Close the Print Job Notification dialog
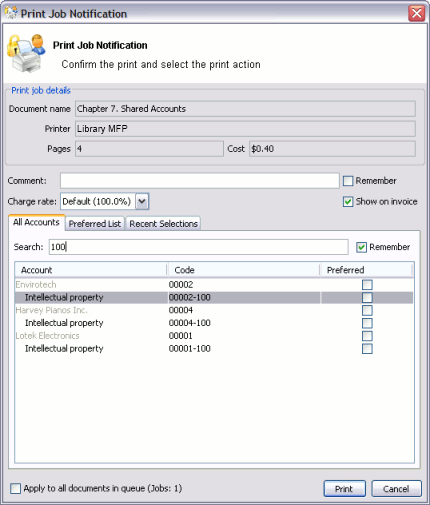The width and height of the screenshot is (430, 505). (417, 13)
